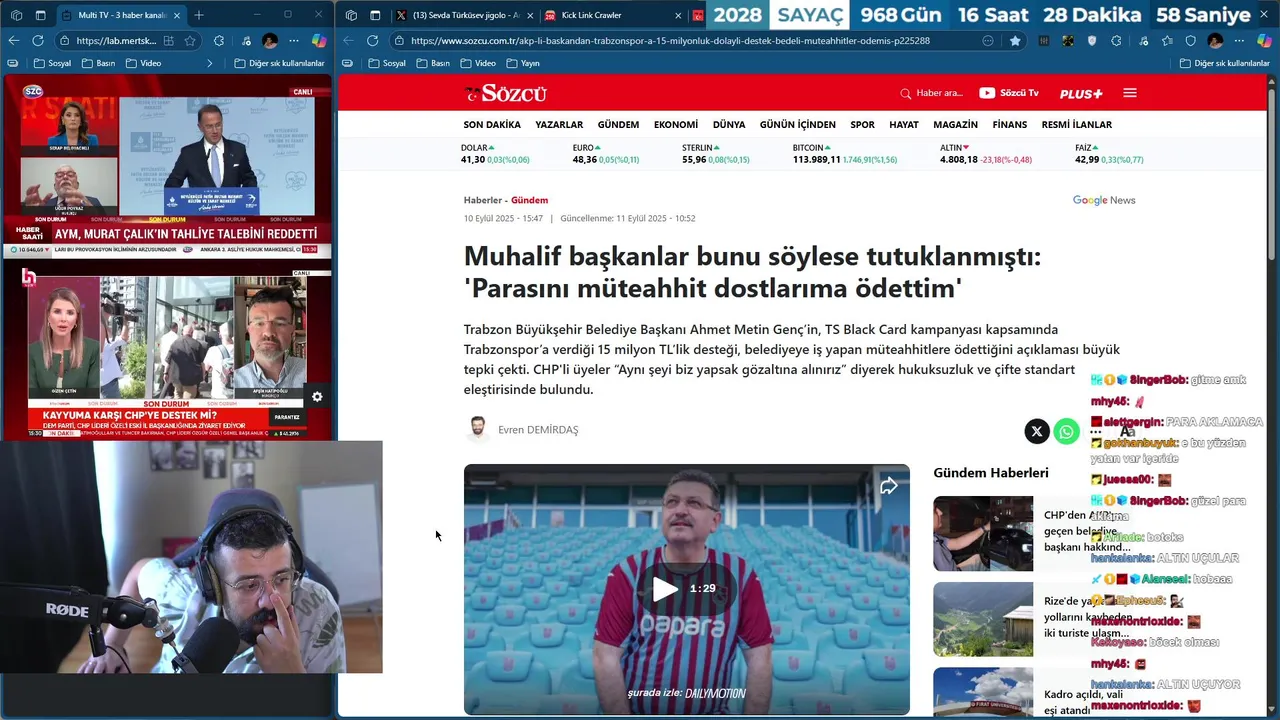
Task: Expand Diğer sık kullanılanlar folder in the Sözcü window
Action: pos(1224,63)
